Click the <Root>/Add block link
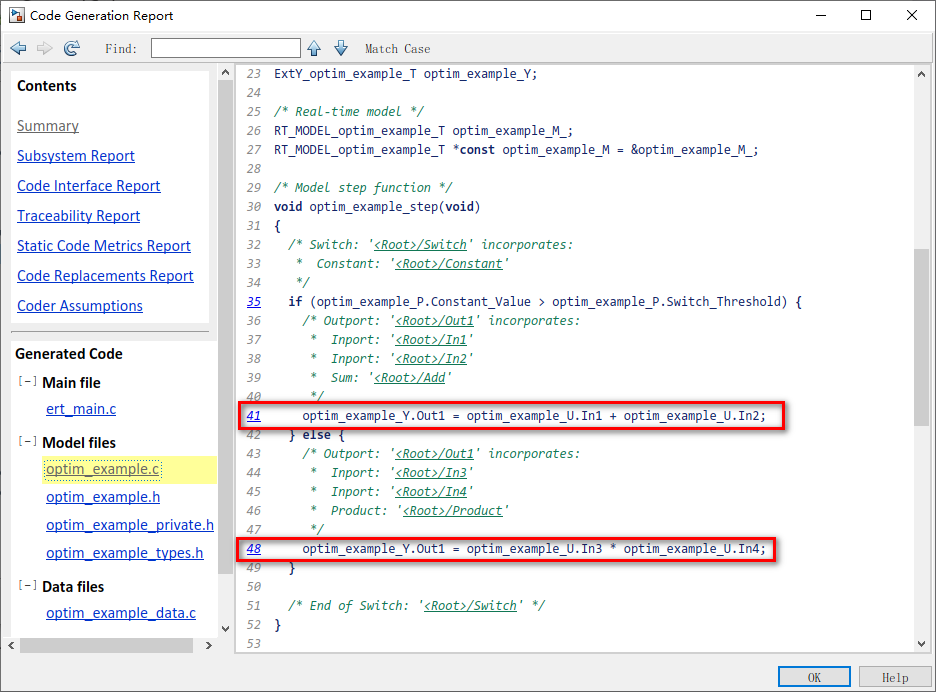The height and width of the screenshot is (692, 936). (x=409, y=378)
